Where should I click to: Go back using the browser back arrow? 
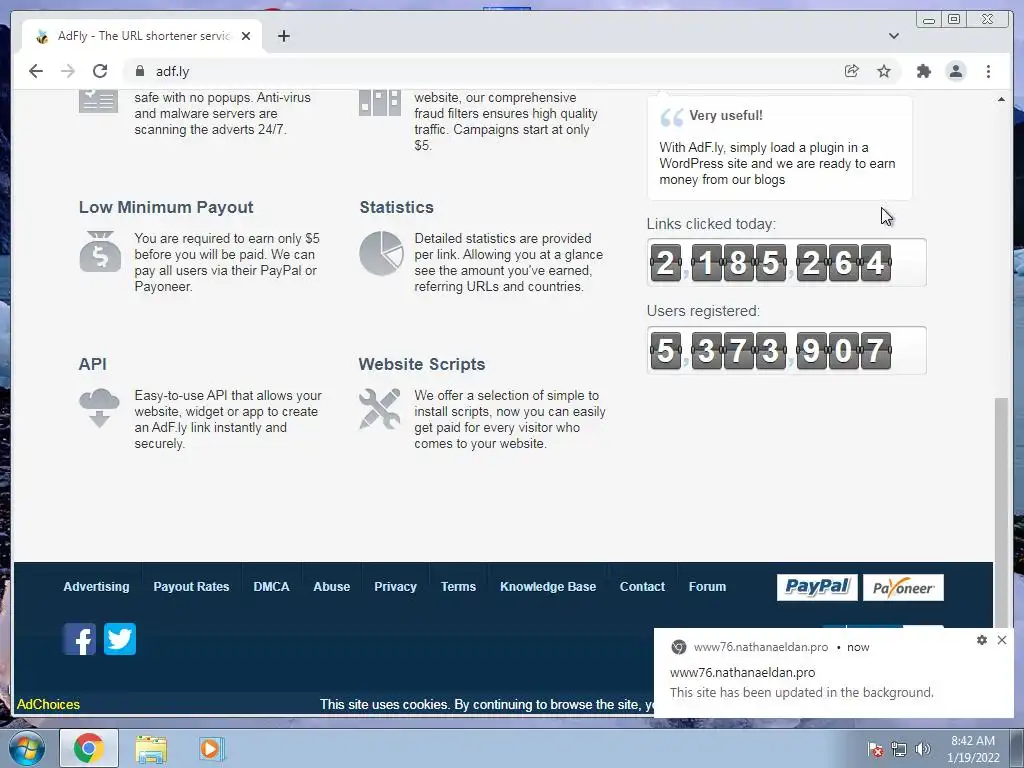click(x=36, y=71)
